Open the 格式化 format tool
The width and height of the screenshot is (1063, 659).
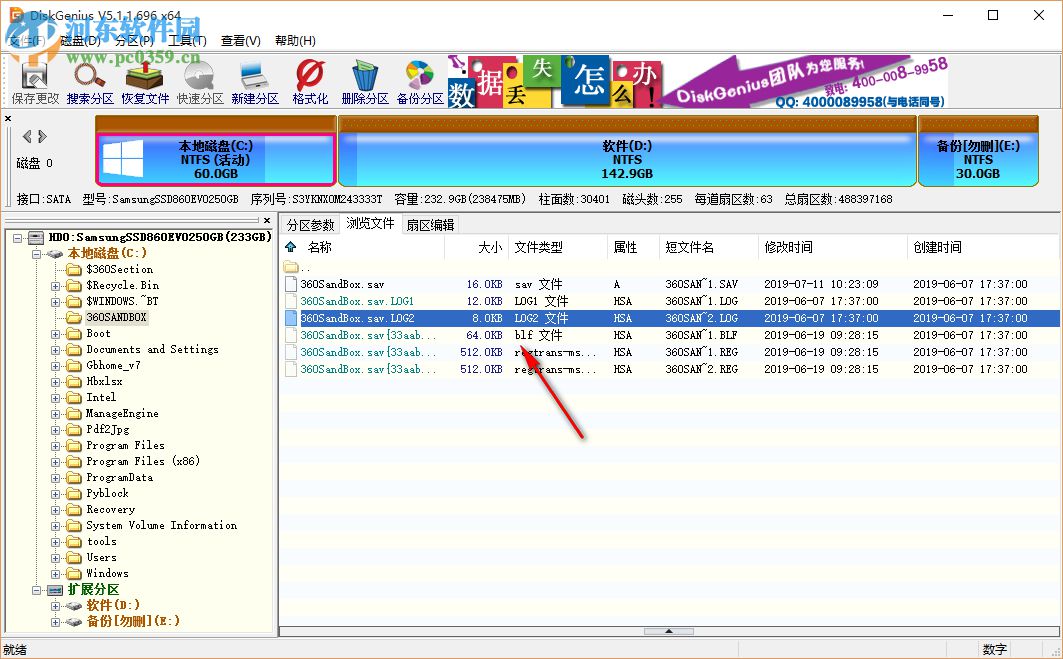[307, 80]
